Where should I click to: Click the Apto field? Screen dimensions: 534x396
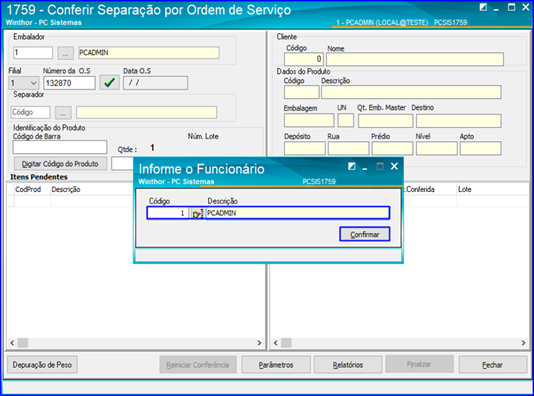481,149
